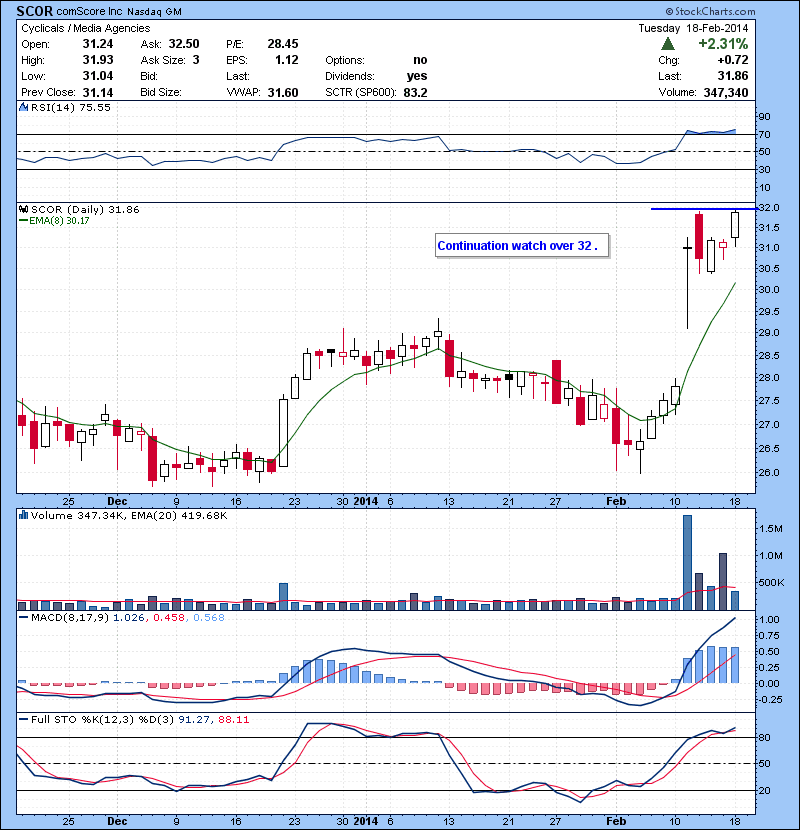Select the Cyclicals / Media Agencies sector text
Screen dimensions: 800x830
click(x=86, y=28)
